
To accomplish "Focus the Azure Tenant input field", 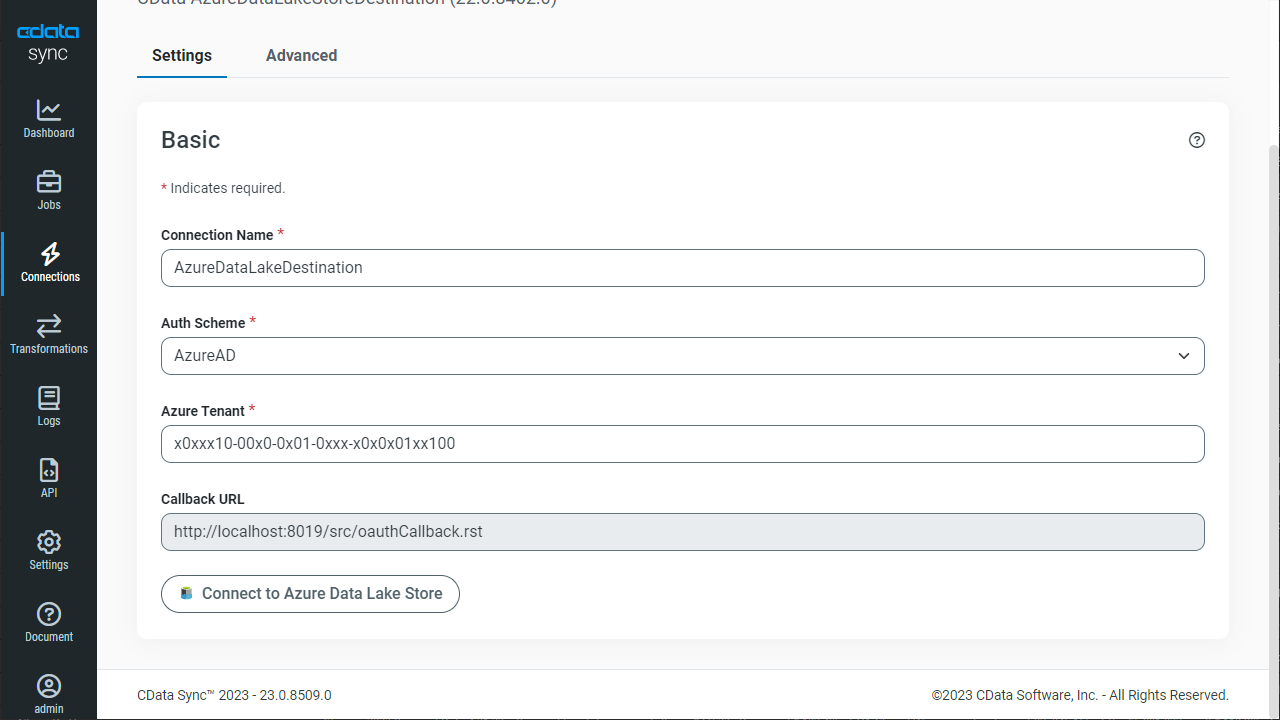I will tap(683, 444).
